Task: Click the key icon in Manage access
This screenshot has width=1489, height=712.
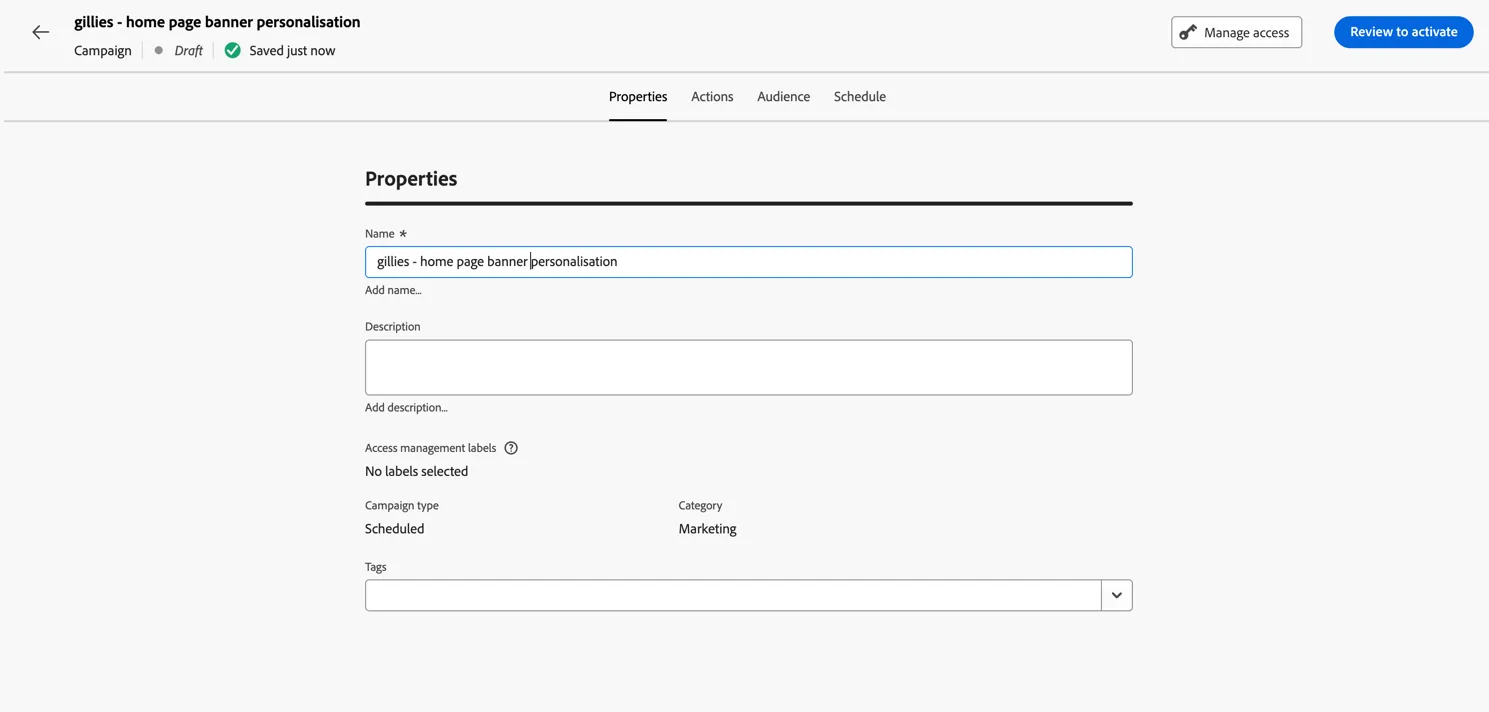Action: point(1188,32)
